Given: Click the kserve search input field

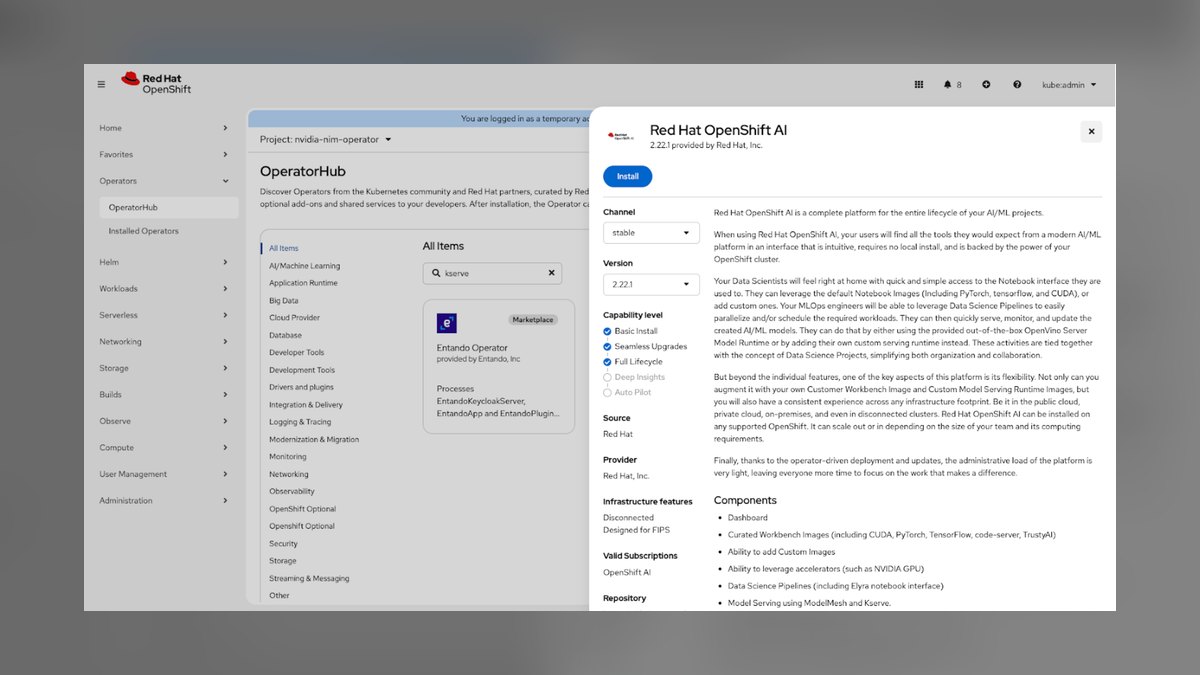Looking at the screenshot, I should pyautogui.click(x=493, y=272).
